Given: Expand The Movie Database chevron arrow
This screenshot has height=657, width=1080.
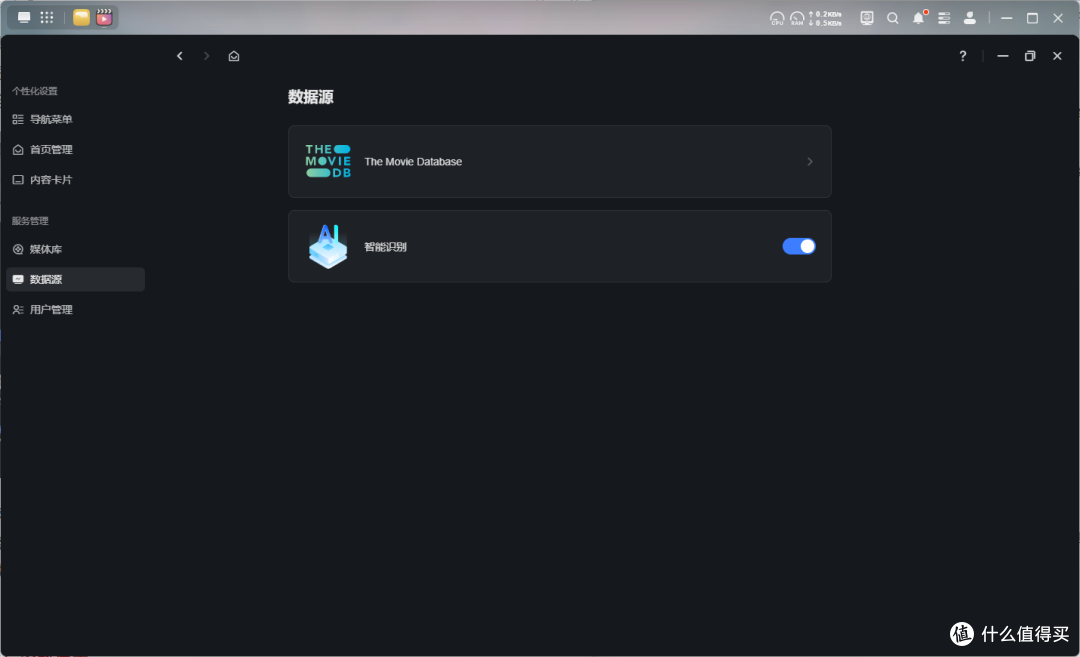Looking at the screenshot, I should [x=810, y=161].
